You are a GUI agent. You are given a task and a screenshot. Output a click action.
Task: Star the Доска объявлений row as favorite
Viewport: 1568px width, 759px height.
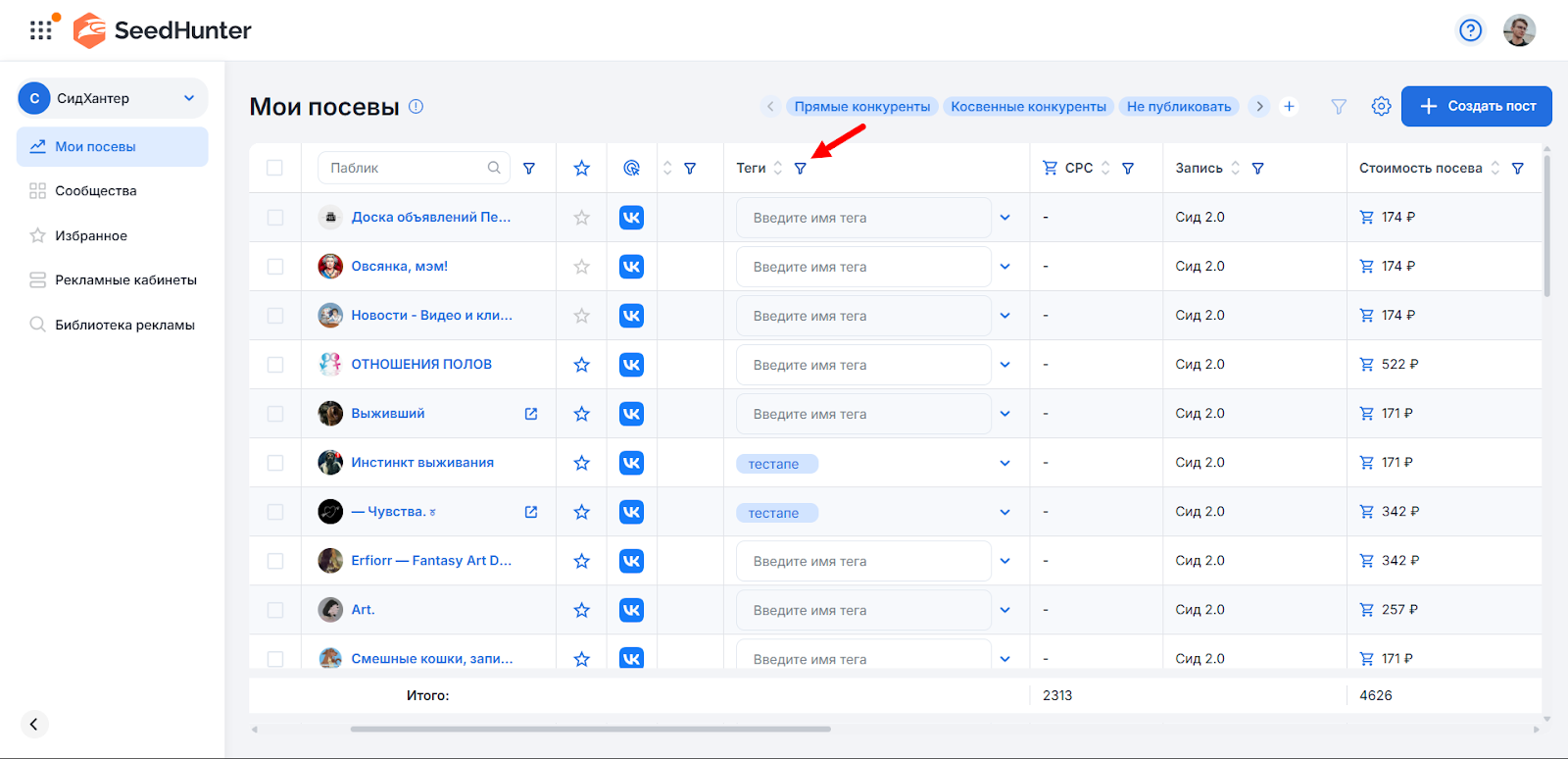pyautogui.click(x=581, y=218)
